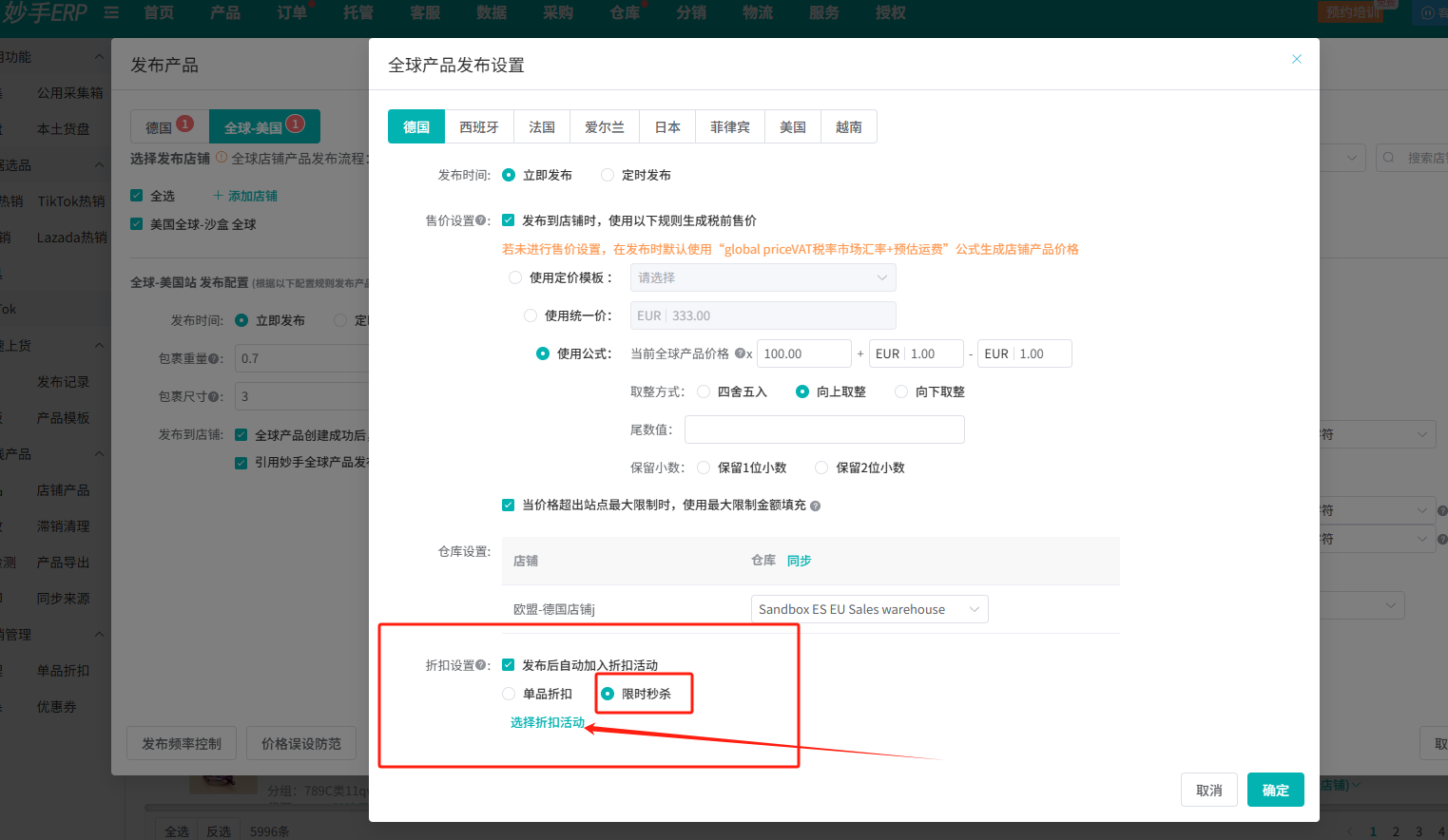Click the help icon beside 包裹重量

click(x=213, y=358)
